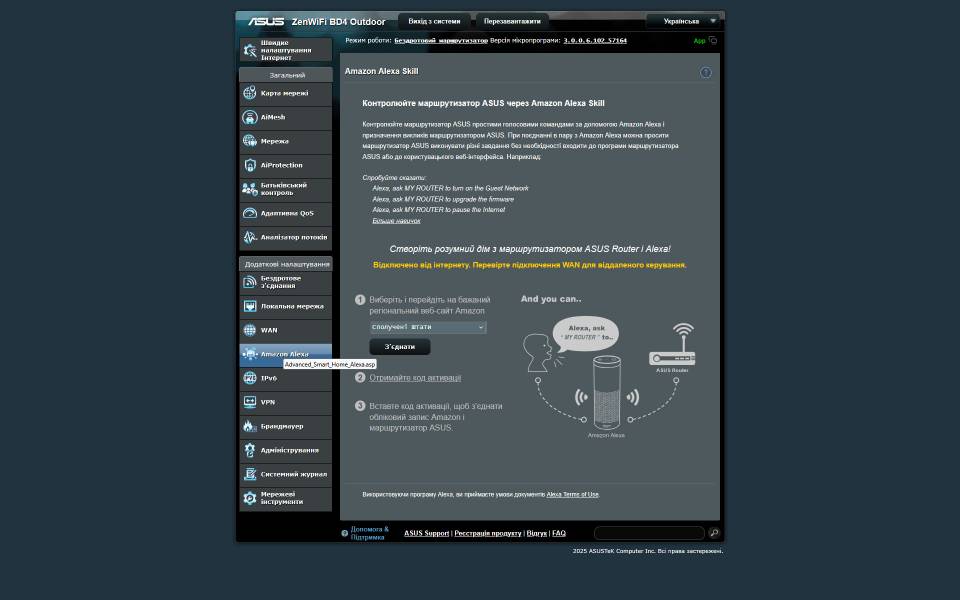Open AiMesh via its sidebar icon
Viewport: 960px width, 600px height.
tap(250, 117)
